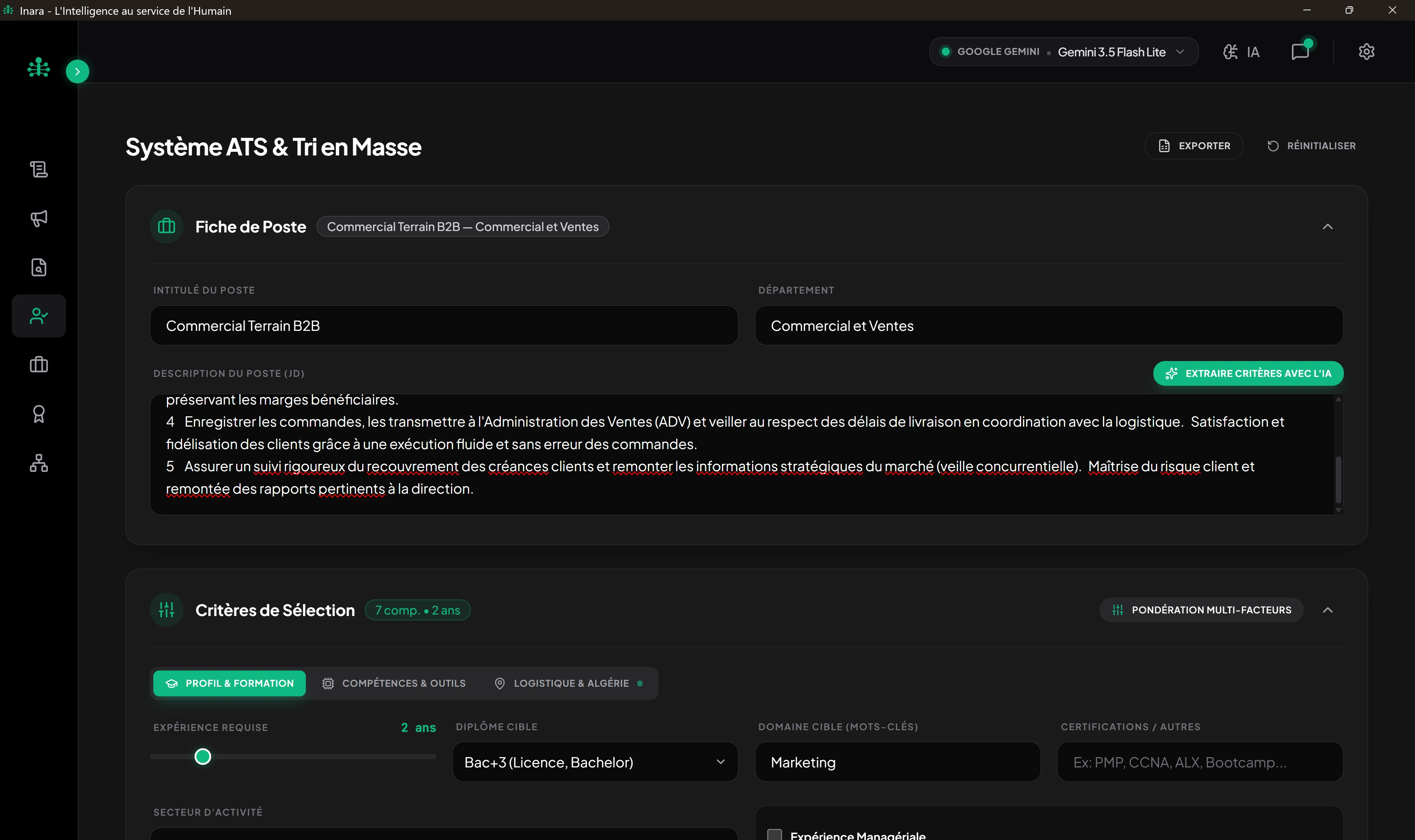Click the Expérience Requise slider handle
Viewport: 1415px width, 840px height.
[203, 756]
